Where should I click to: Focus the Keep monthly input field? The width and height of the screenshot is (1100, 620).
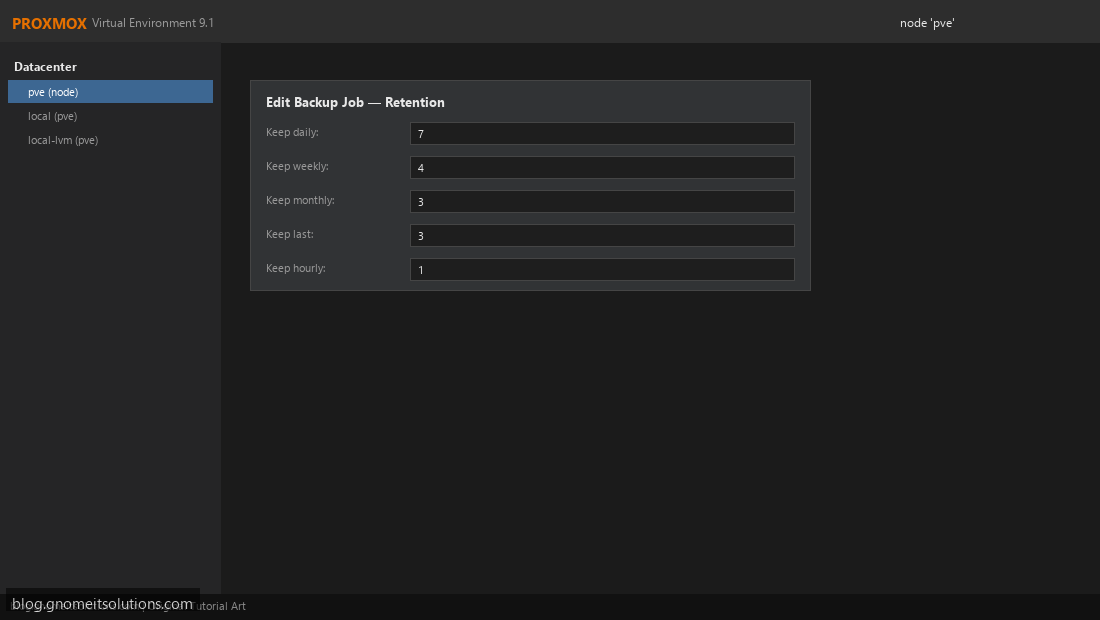pyautogui.click(x=602, y=201)
